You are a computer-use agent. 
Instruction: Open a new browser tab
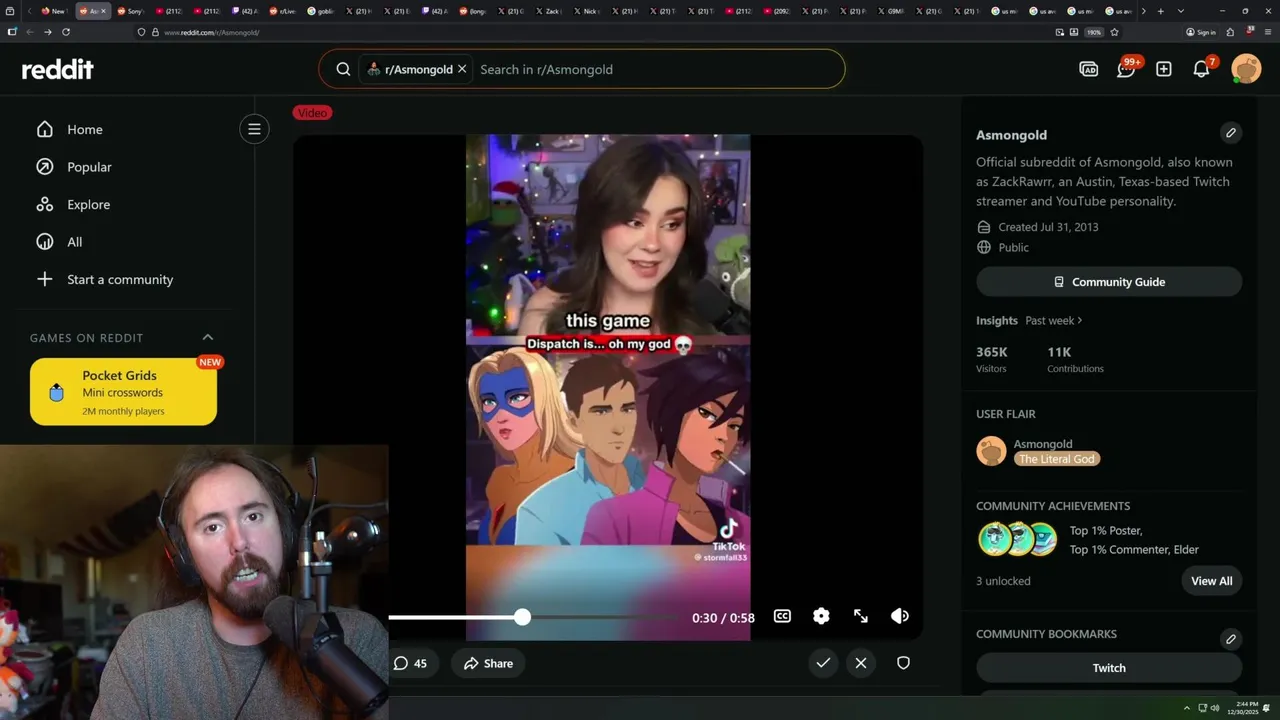click(x=1160, y=11)
